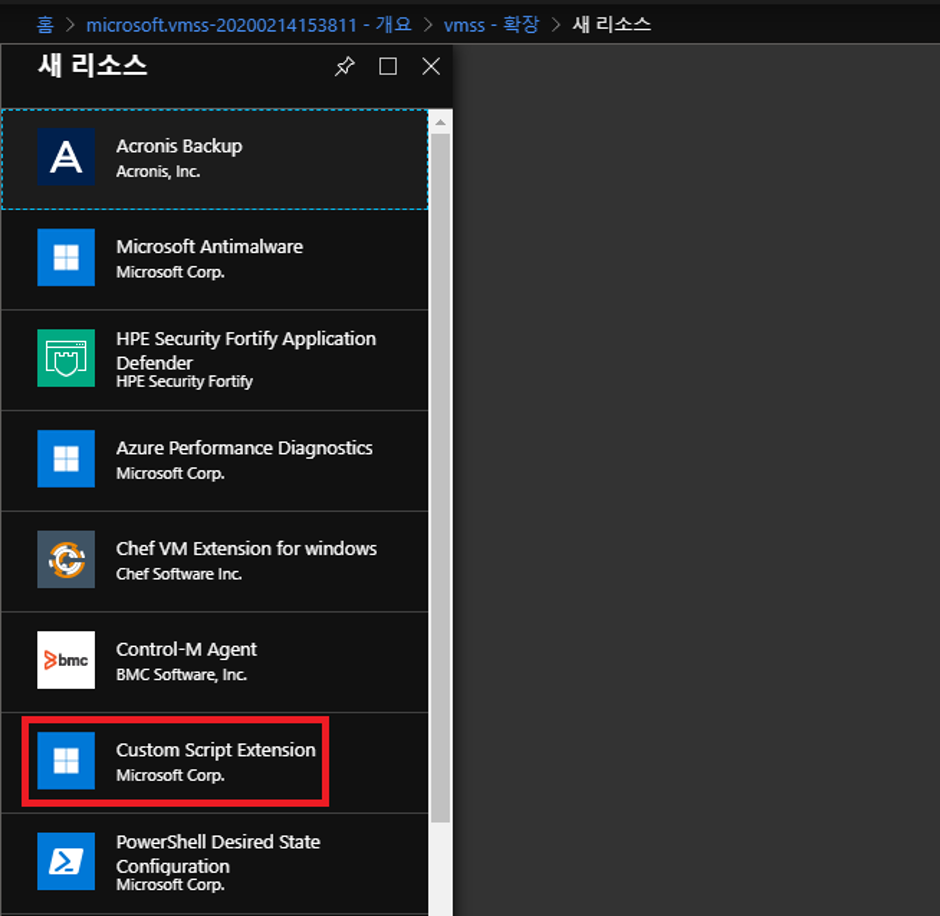The height and width of the screenshot is (916, 940).
Task: Pin the 새 리소스 blade
Action: (x=345, y=66)
